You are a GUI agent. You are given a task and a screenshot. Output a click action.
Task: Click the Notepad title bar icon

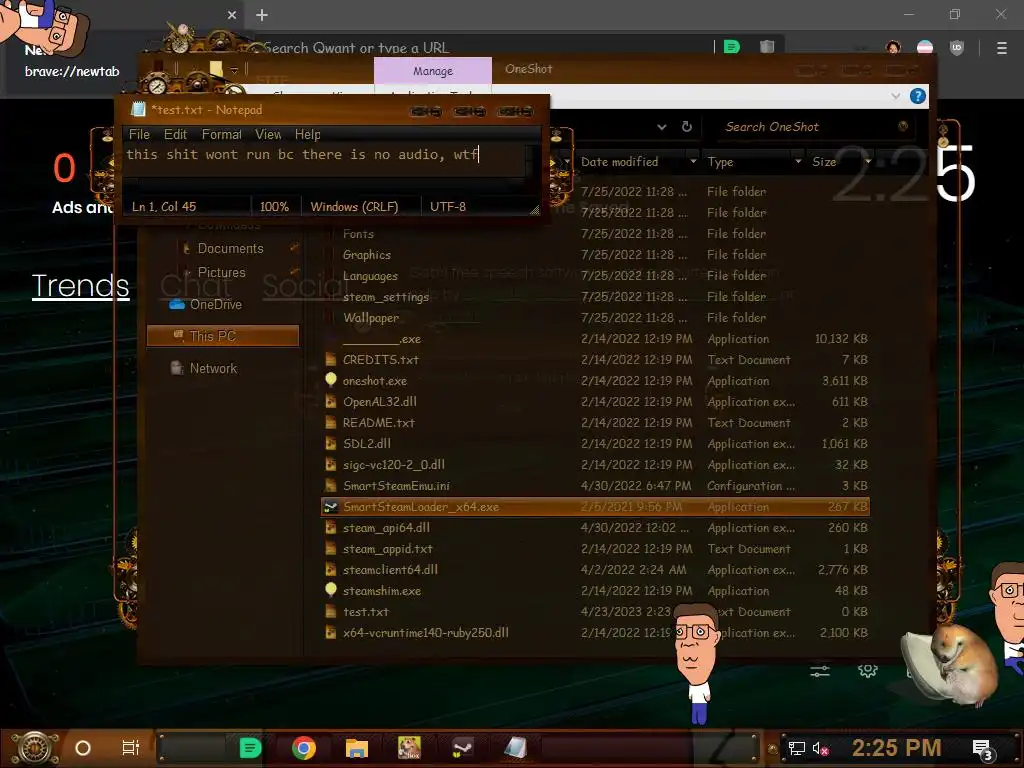pyautogui.click(x=137, y=110)
